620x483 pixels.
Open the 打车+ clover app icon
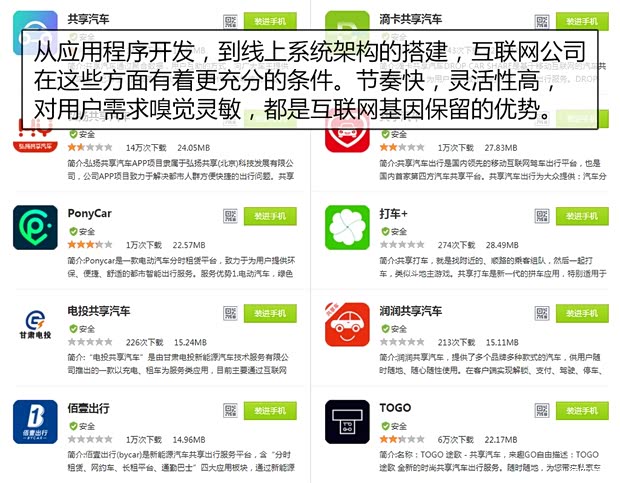point(347,227)
